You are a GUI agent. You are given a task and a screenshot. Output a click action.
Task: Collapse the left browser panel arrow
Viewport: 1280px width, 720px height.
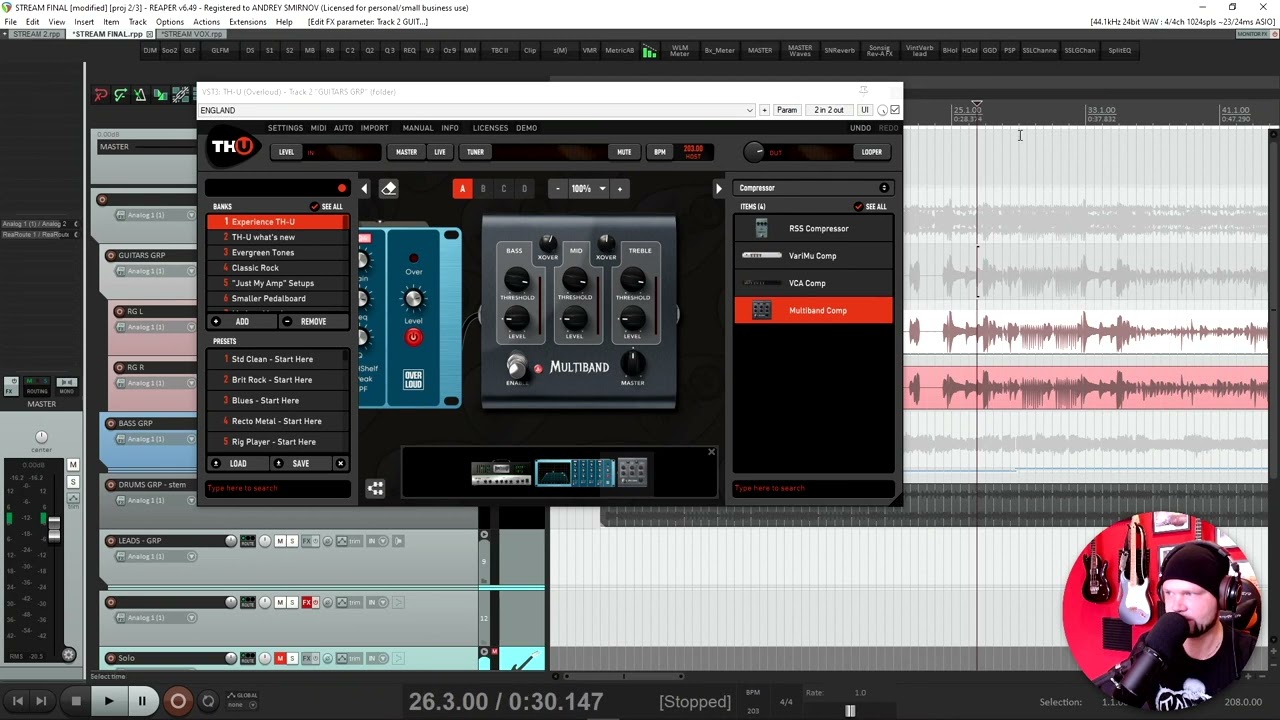364,188
